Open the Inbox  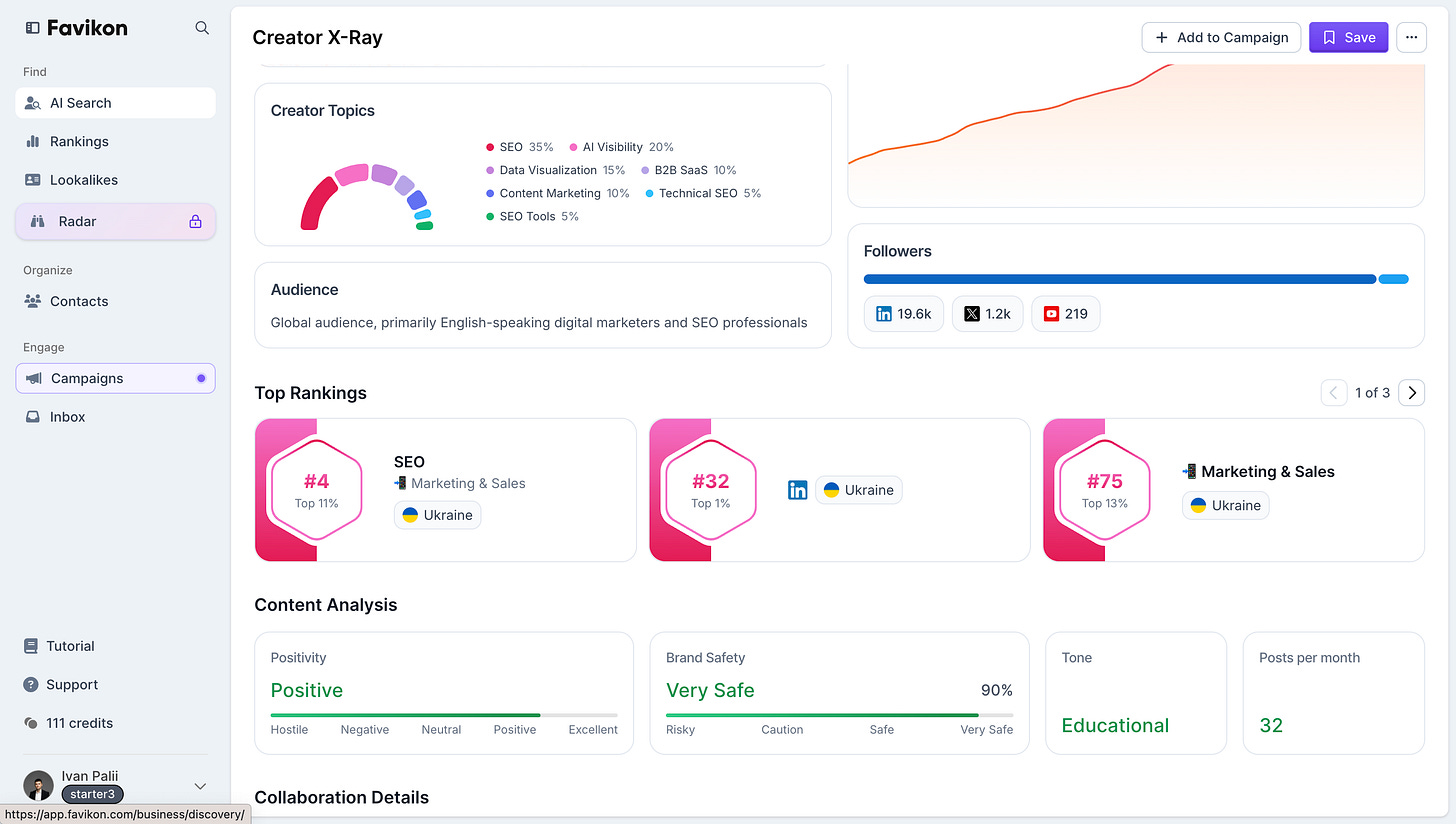(x=115, y=417)
